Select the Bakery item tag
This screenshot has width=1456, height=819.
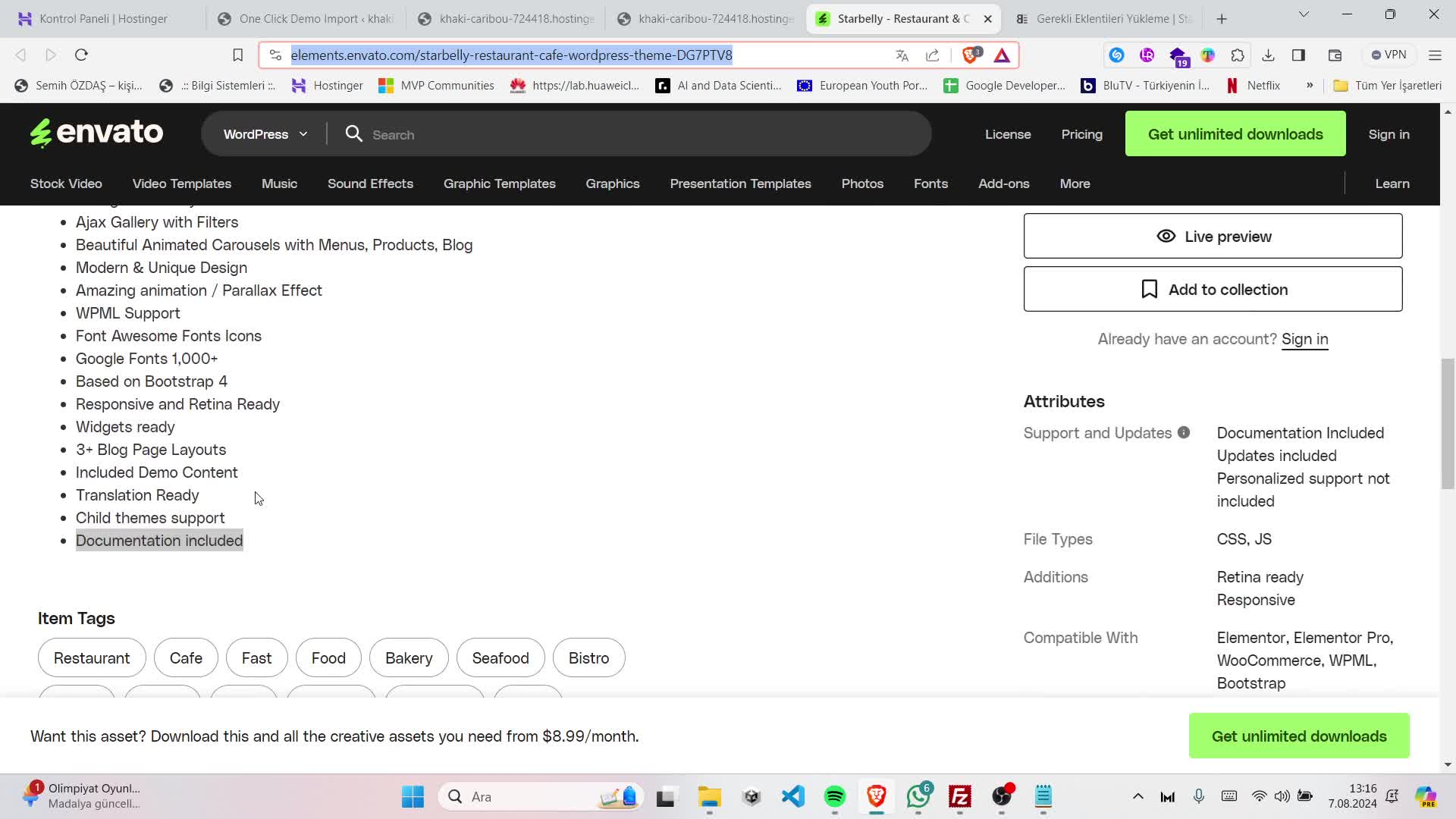click(x=409, y=657)
